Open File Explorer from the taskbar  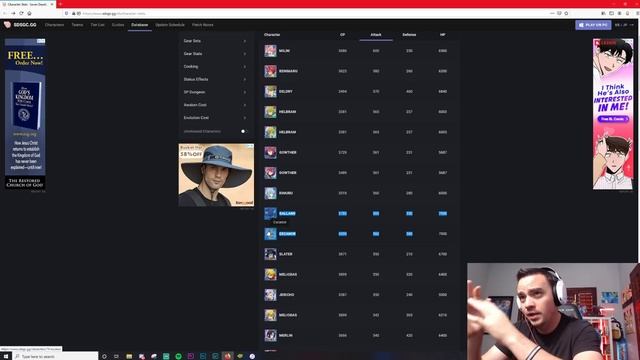[129, 356]
